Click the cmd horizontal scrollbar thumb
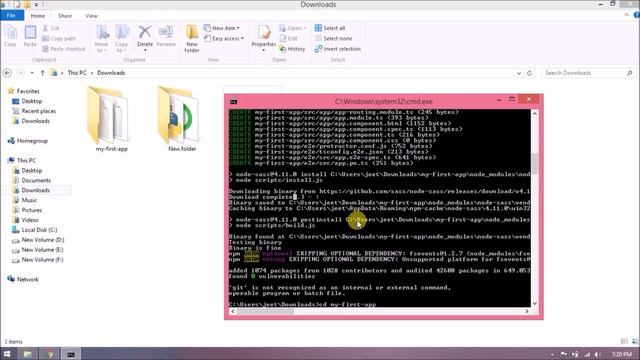Screen dimensions: 640x360 pos(265,311)
